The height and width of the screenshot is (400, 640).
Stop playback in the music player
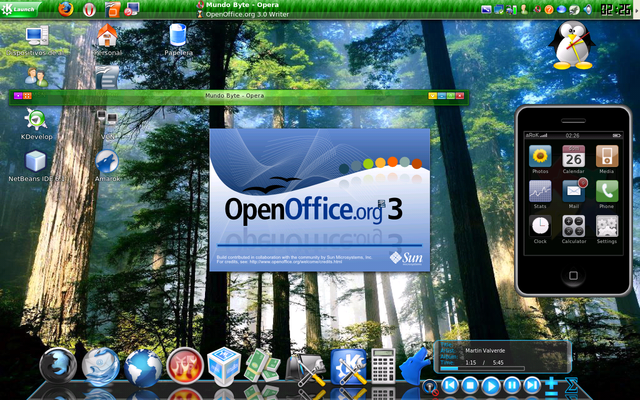470,385
